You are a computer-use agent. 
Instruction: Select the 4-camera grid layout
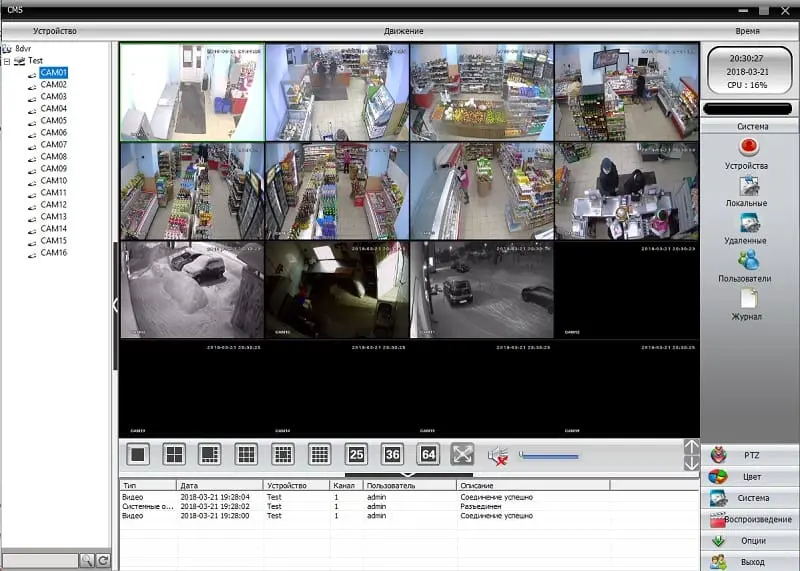(174, 454)
